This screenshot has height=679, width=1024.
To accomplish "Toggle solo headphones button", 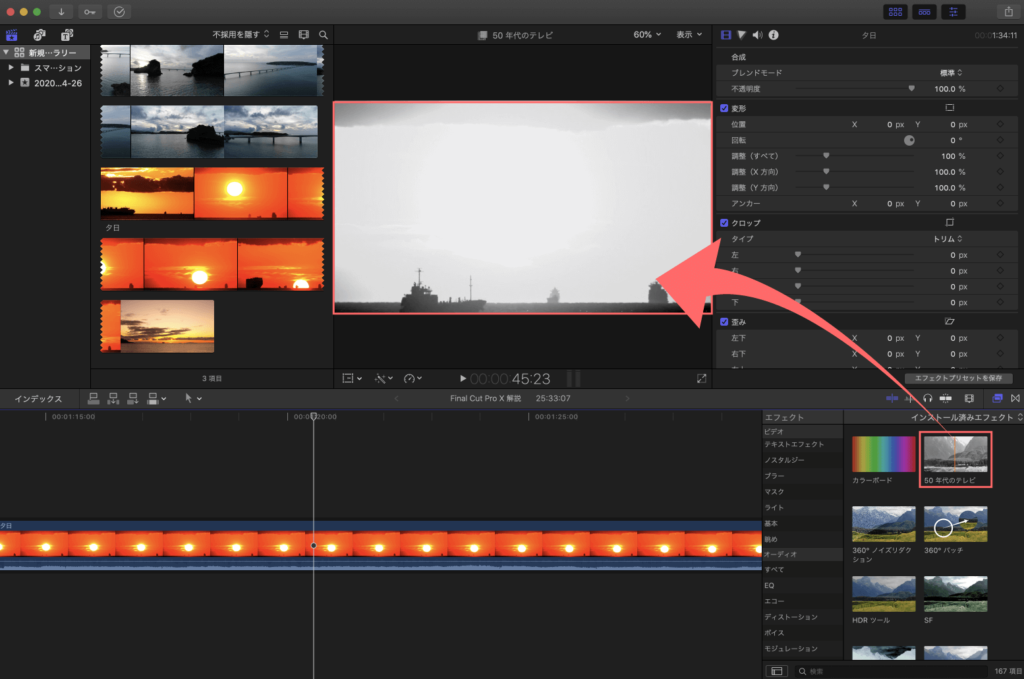I will click(x=928, y=398).
